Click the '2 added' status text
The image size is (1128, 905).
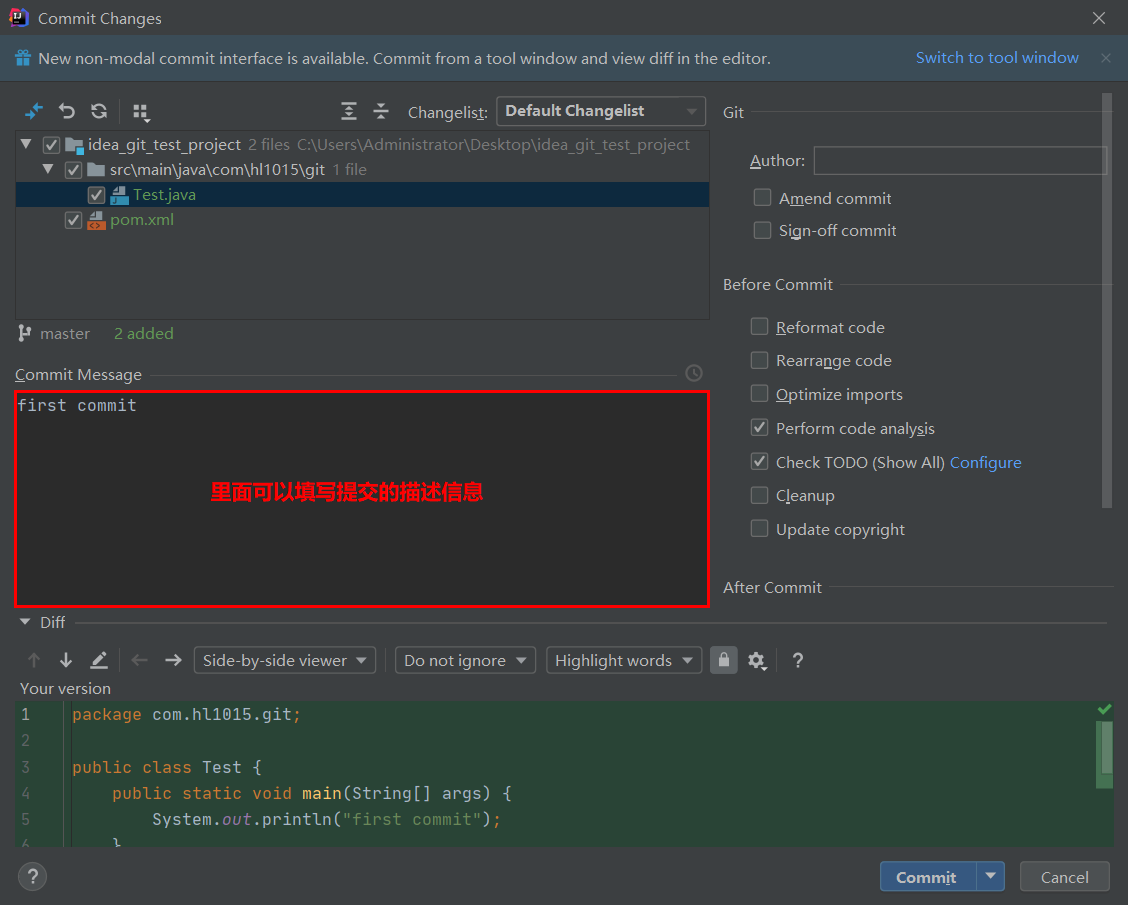144,334
